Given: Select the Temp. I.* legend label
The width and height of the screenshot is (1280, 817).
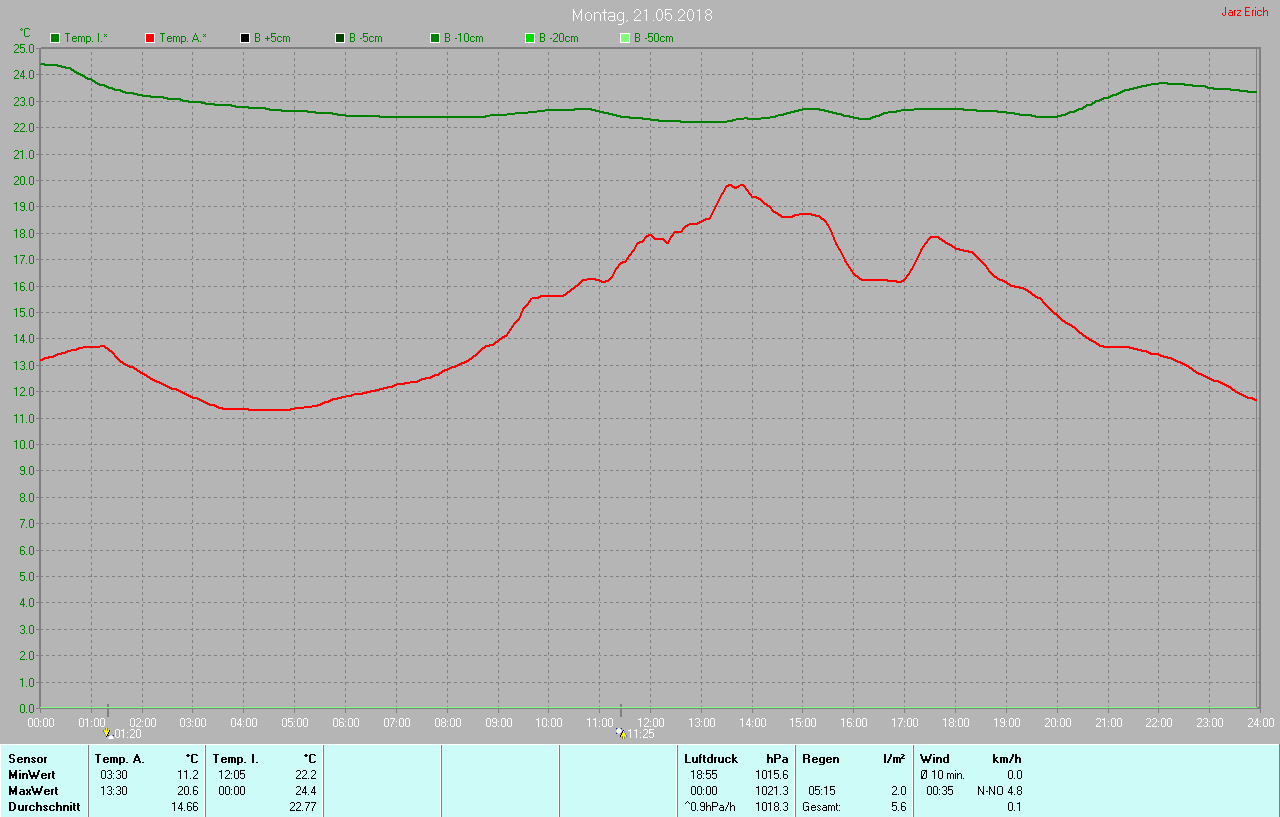Looking at the screenshot, I should coord(86,38).
